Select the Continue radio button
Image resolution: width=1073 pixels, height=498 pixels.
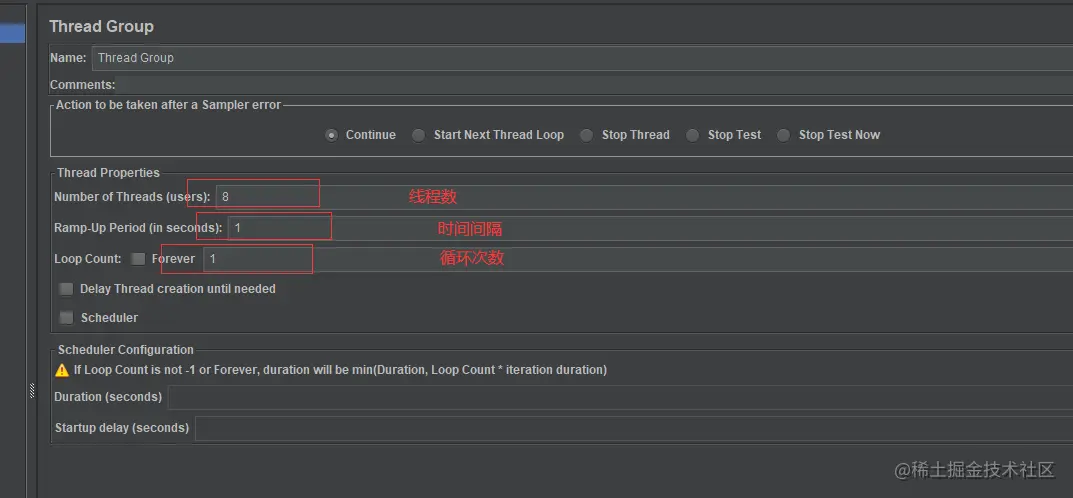pyautogui.click(x=332, y=135)
